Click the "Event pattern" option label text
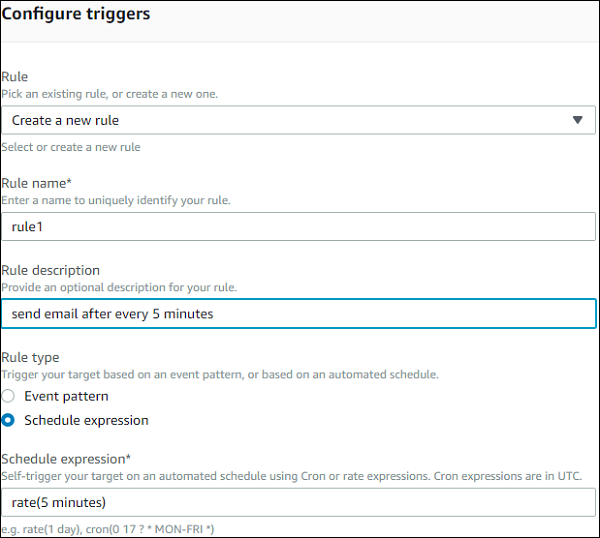Image resolution: width=600 pixels, height=538 pixels. [x=66, y=396]
